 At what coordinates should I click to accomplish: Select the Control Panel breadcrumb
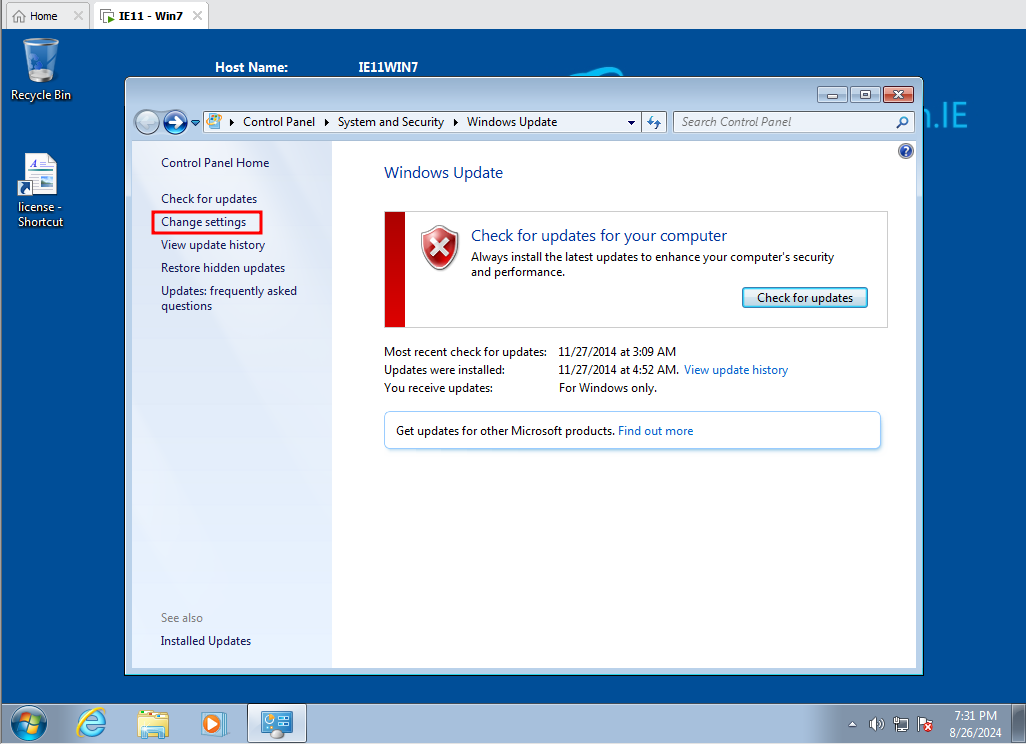(x=279, y=122)
